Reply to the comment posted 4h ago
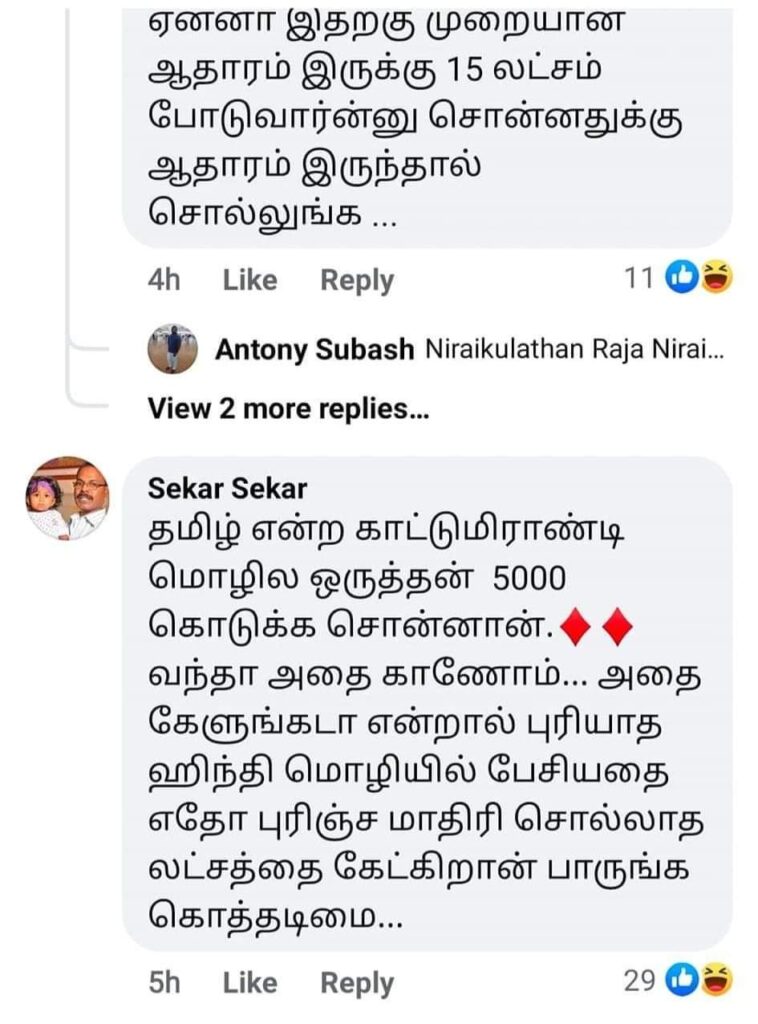 click(356, 281)
